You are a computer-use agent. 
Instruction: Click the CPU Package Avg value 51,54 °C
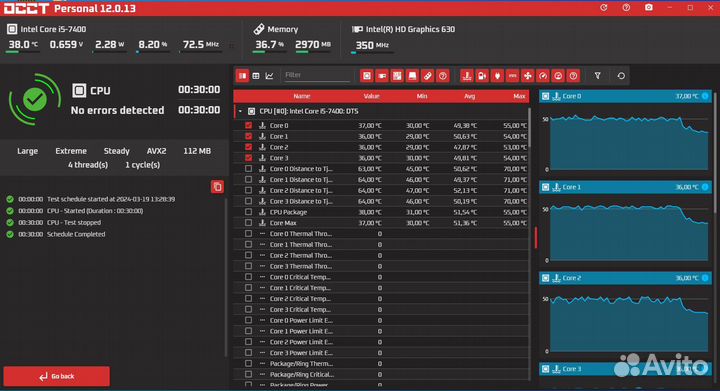tap(465, 212)
